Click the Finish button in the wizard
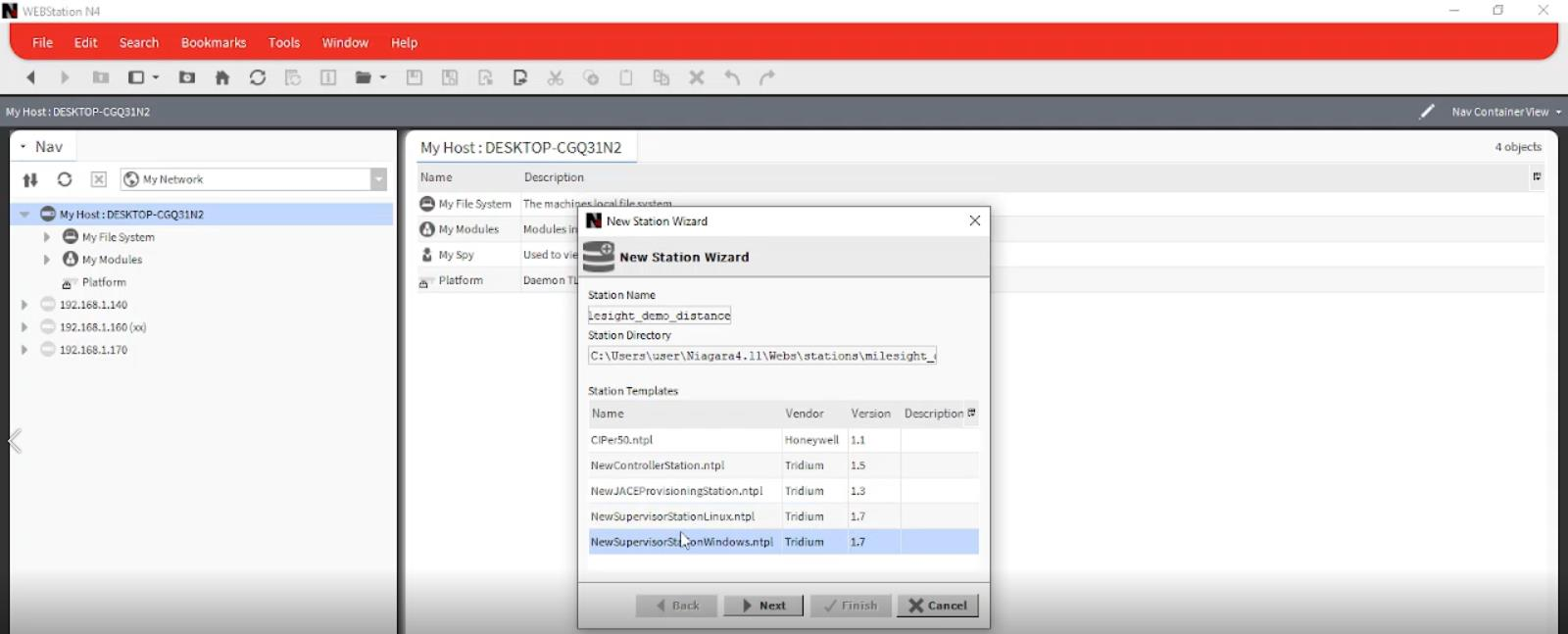1568x634 pixels. [851, 606]
